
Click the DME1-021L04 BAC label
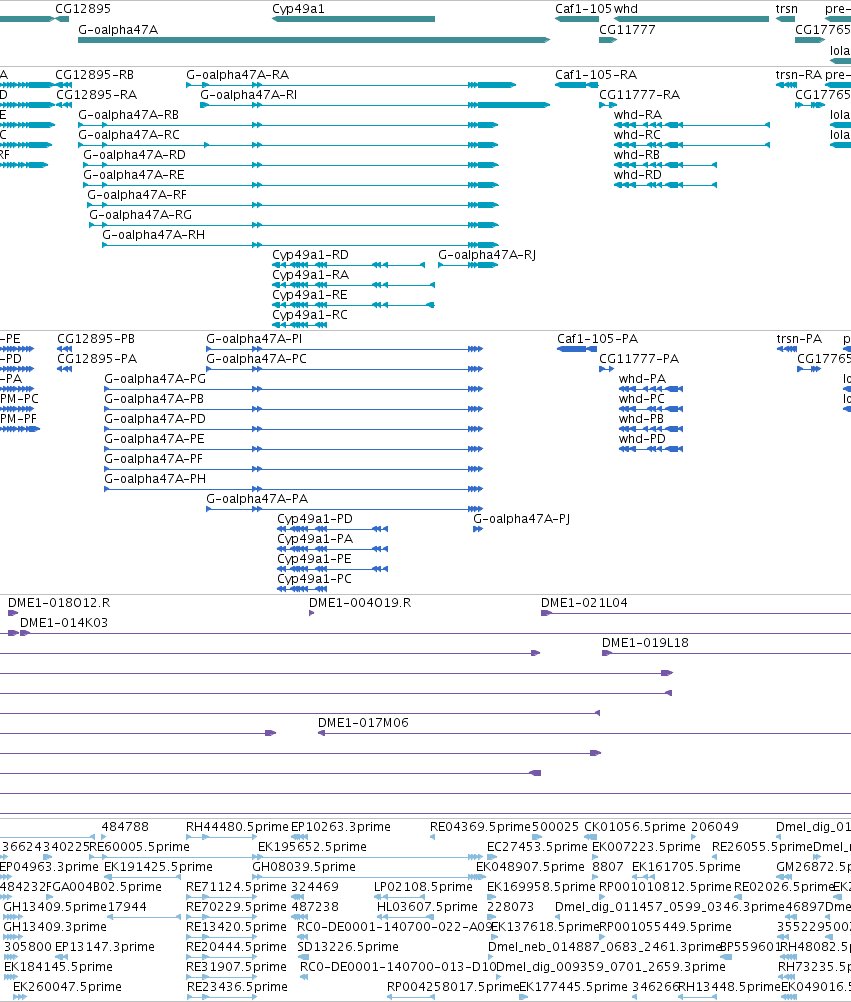[x=584, y=603]
